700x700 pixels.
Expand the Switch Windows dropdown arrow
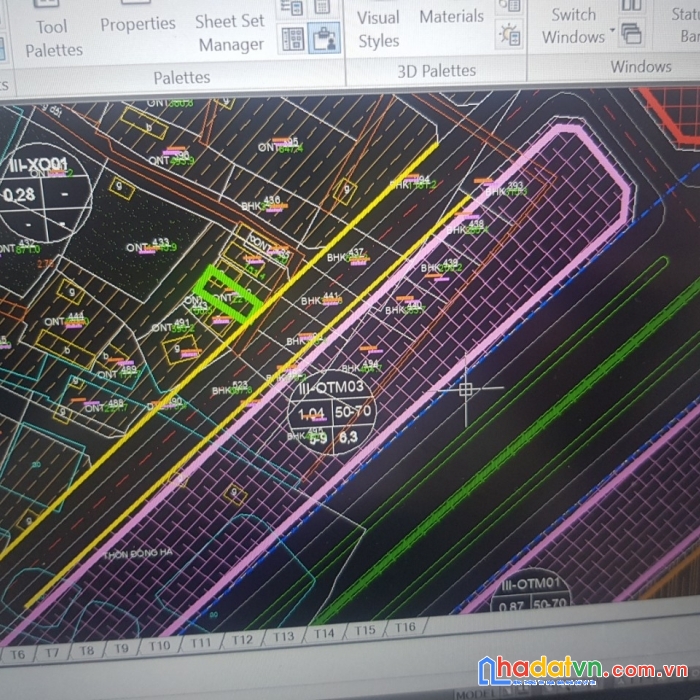click(612, 30)
